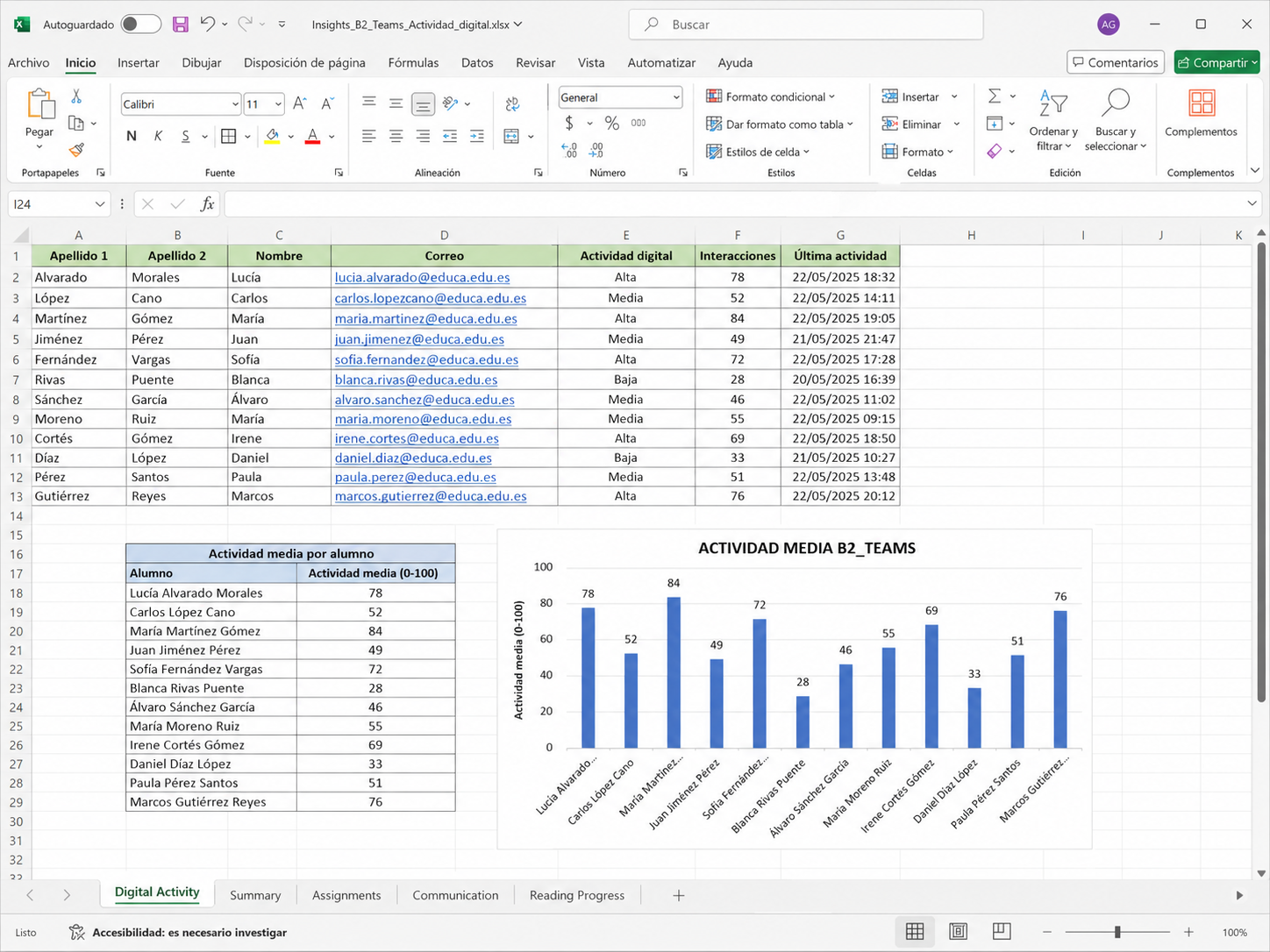Viewport: 1270px width, 952px height.
Task: Click the Copy icon in Portapapeles
Action: tap(76, 124)
